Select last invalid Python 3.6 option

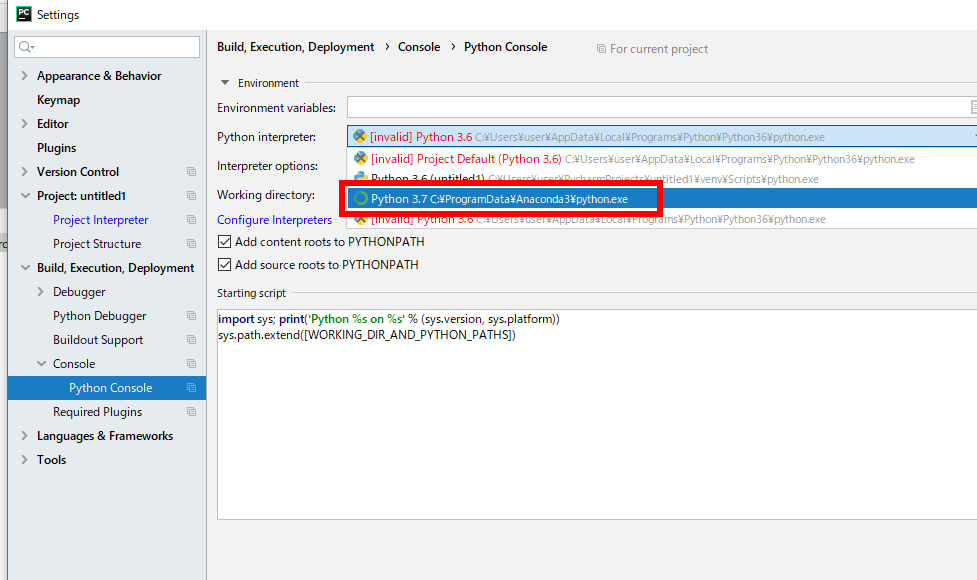pyautogui.click(x=662, y=219)
